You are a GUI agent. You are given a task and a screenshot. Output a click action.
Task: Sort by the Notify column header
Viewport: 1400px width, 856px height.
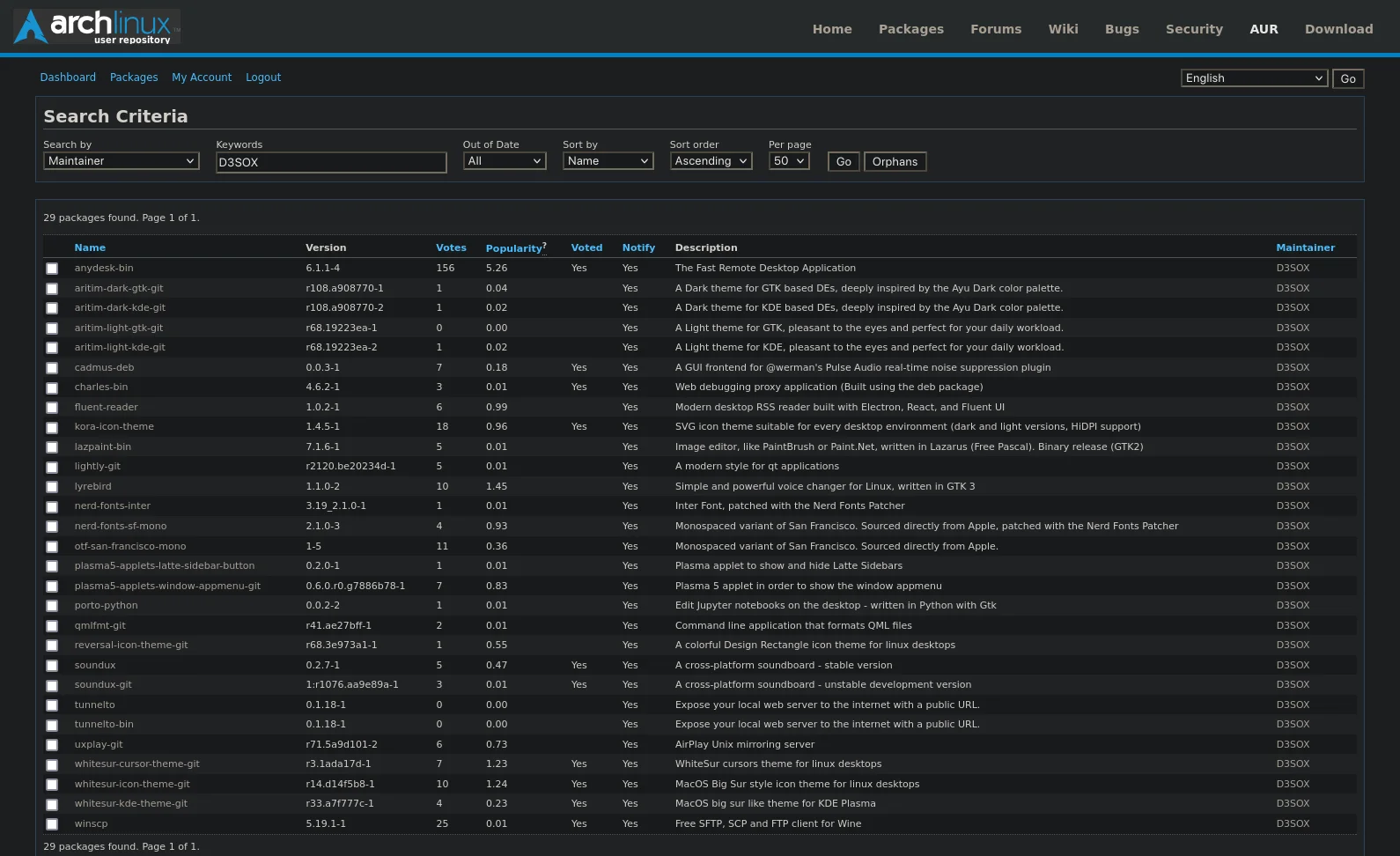(x=638, y=248)
